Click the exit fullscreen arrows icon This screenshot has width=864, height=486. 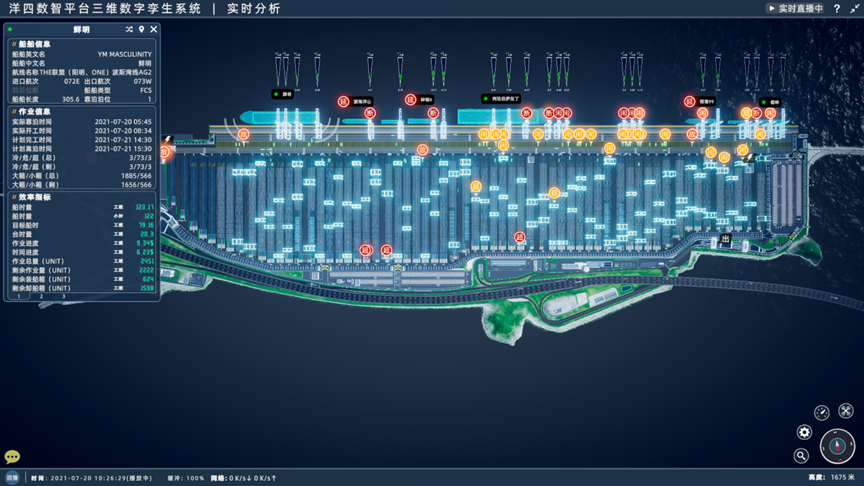(854, 9)
